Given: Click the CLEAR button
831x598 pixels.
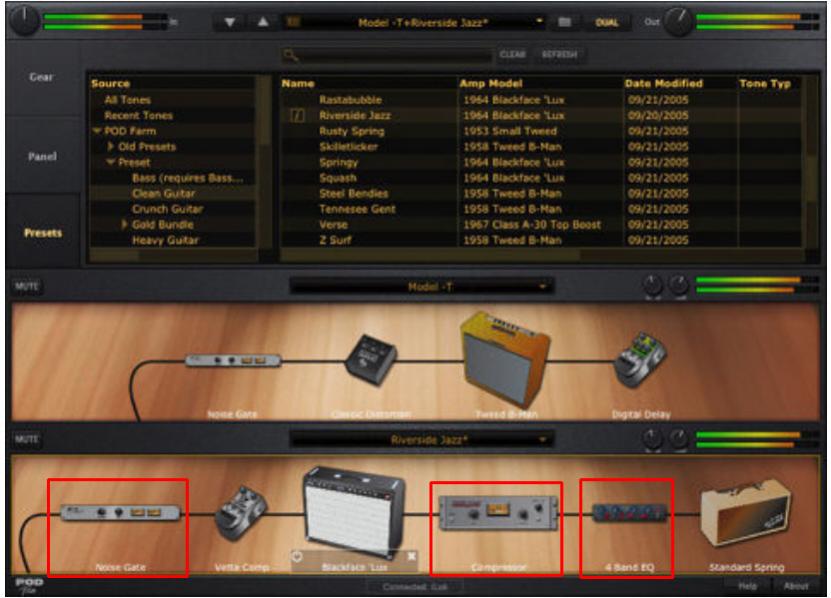Looking at the screenshot, I should [512, 54].
